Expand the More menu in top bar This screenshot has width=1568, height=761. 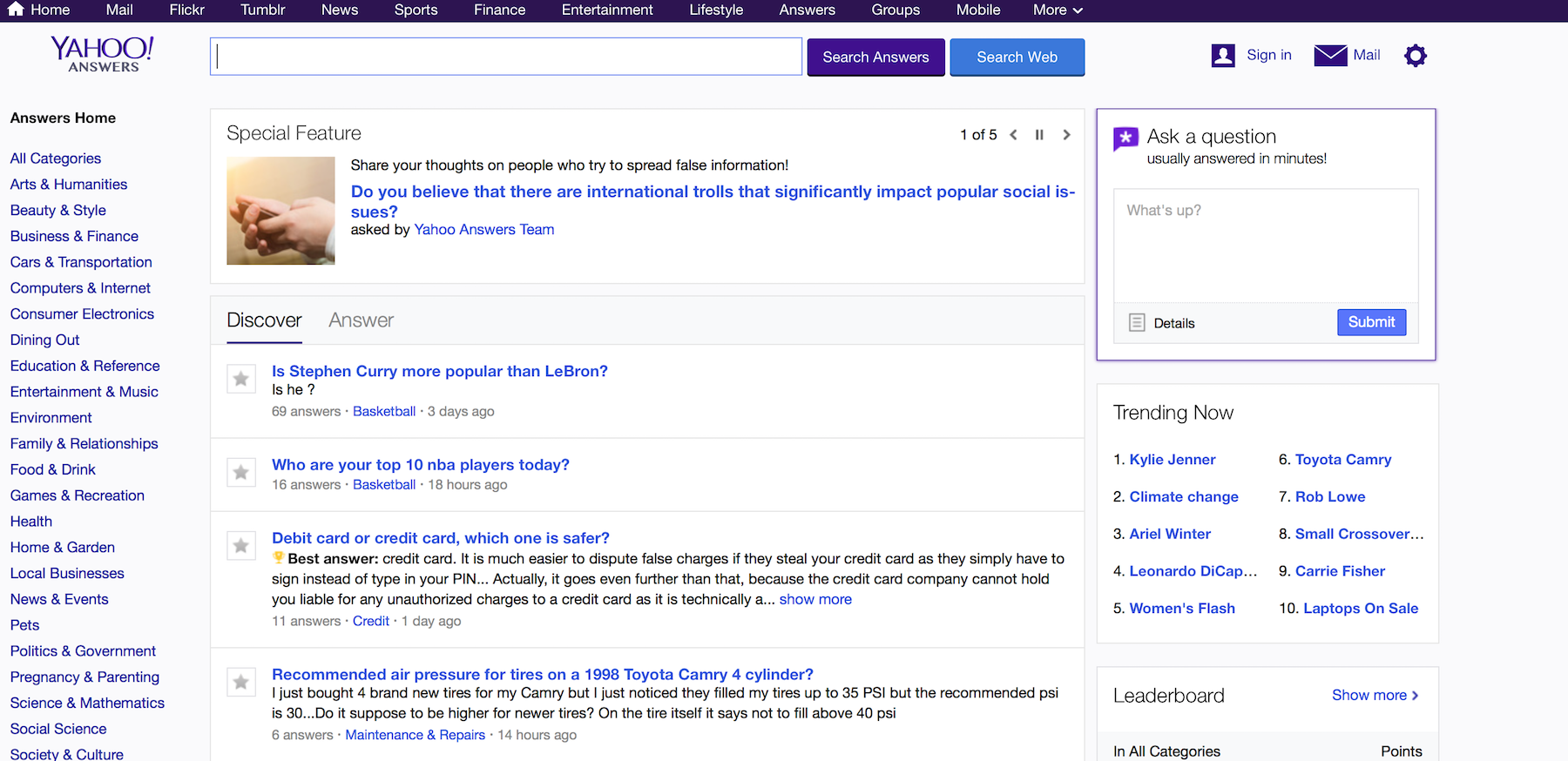coord(1058,10)
